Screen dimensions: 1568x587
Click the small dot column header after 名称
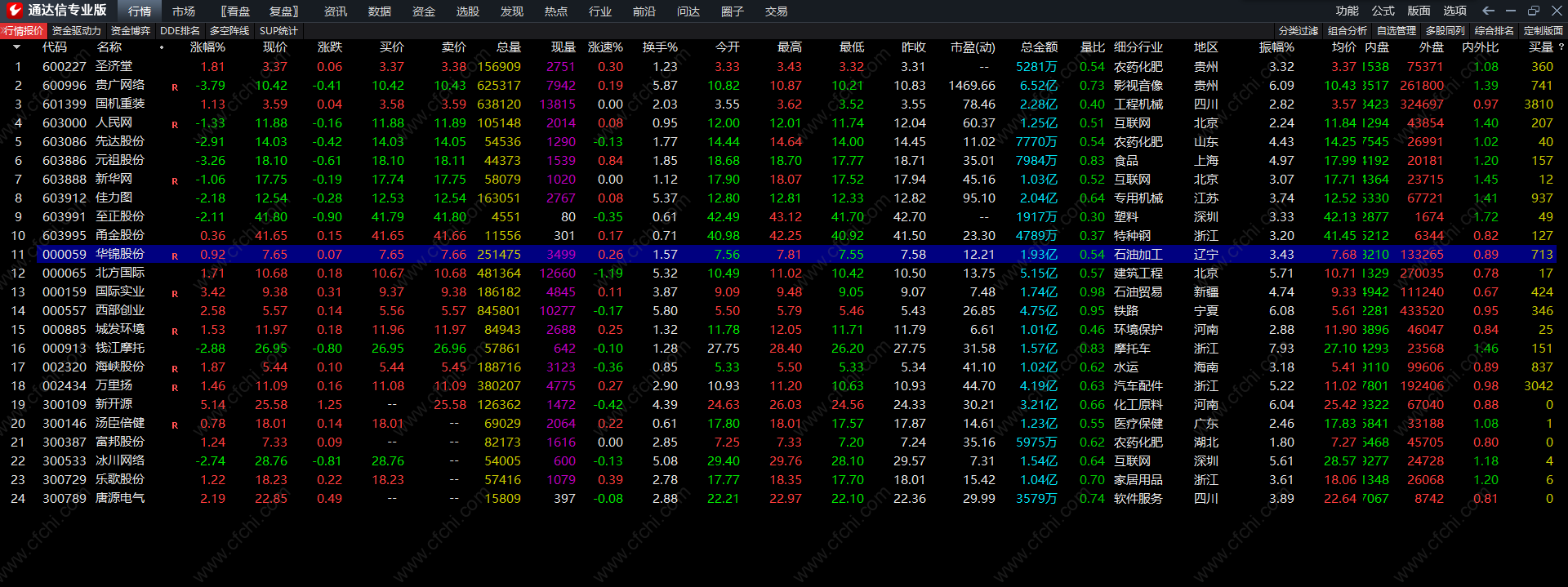click(x=162, y=47)
